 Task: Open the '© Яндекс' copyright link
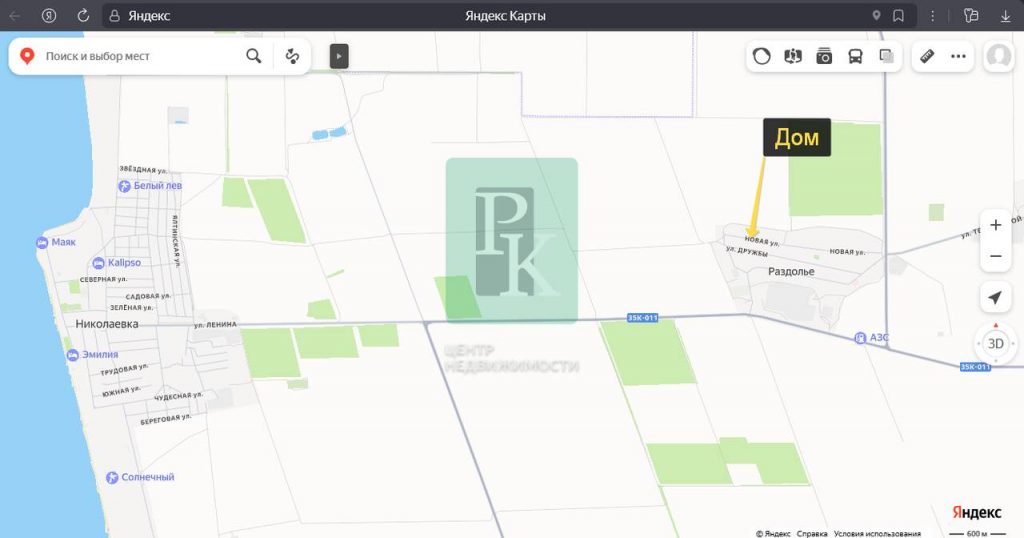click(773, 533)
